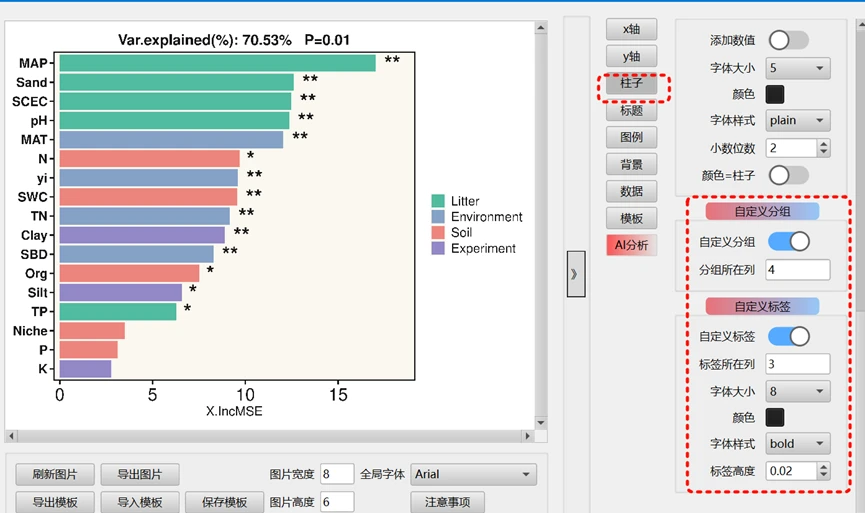865x513 pixels.
Task: Pick the label 颜色 swatch under 自定义标签
Action: point(775,417)
